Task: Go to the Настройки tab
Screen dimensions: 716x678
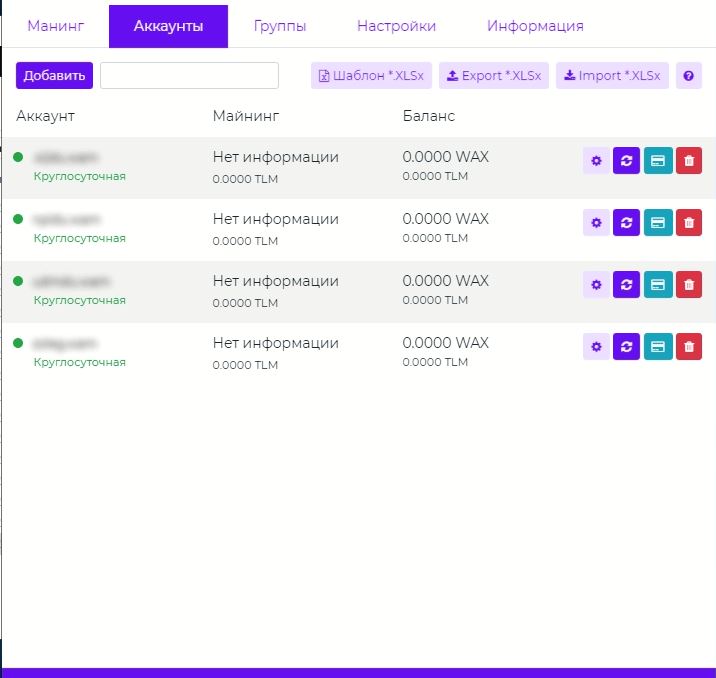Action: click(x=396, y=26)
